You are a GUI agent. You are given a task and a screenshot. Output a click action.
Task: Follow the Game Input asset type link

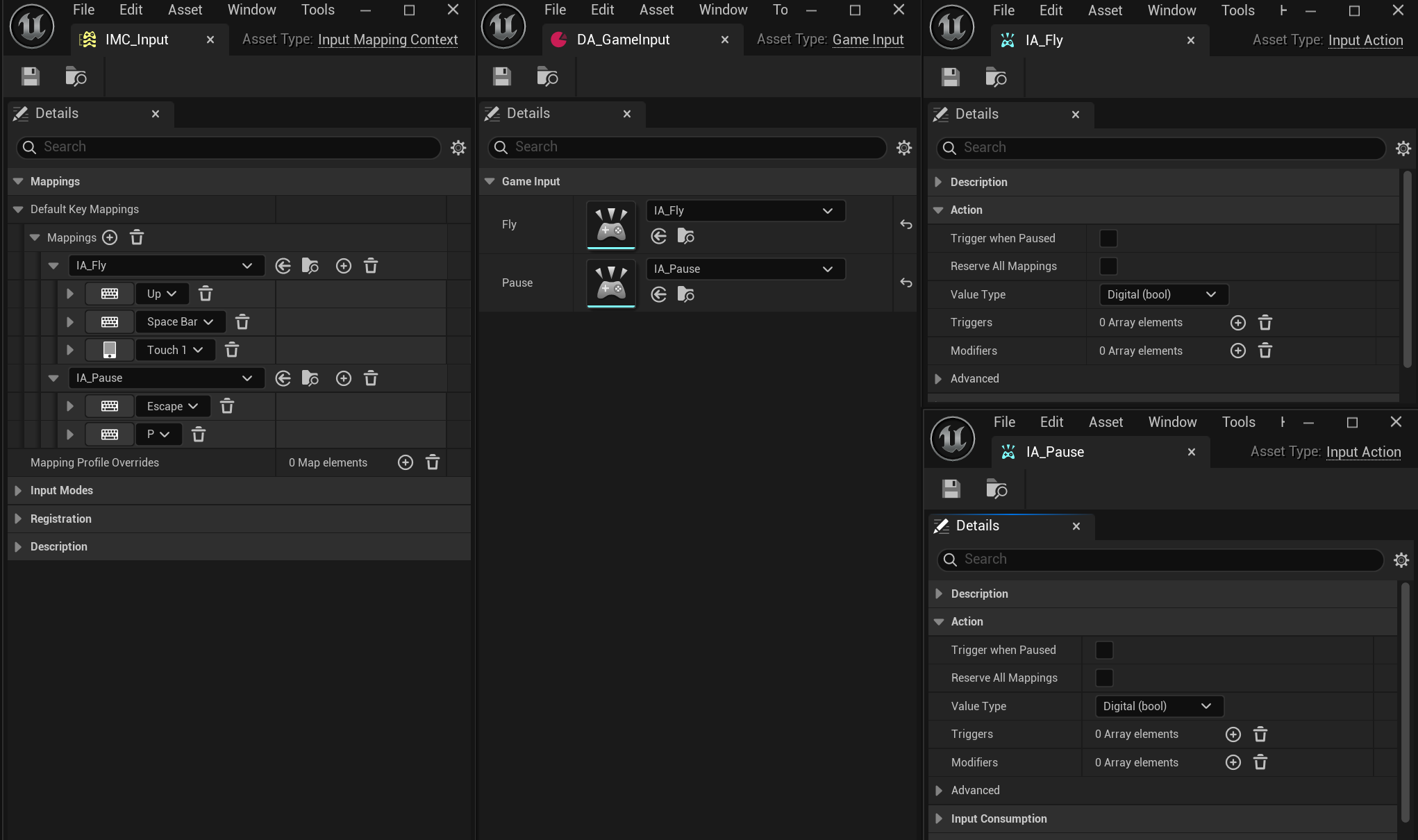coord(868,40)
